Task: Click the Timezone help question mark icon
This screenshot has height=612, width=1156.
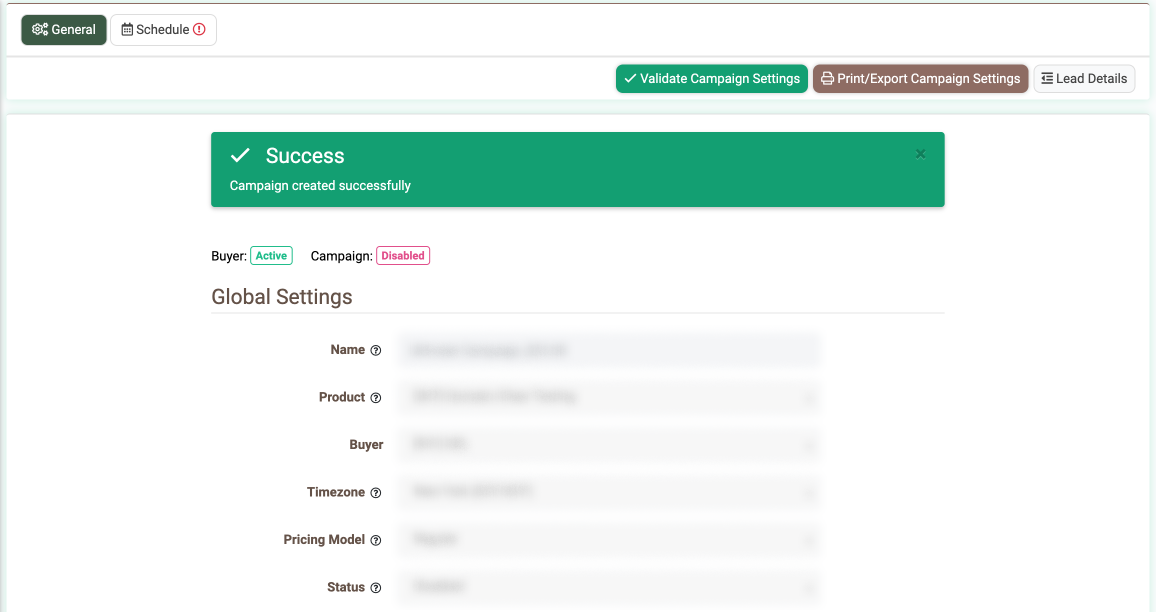Action: click(376, 493)
